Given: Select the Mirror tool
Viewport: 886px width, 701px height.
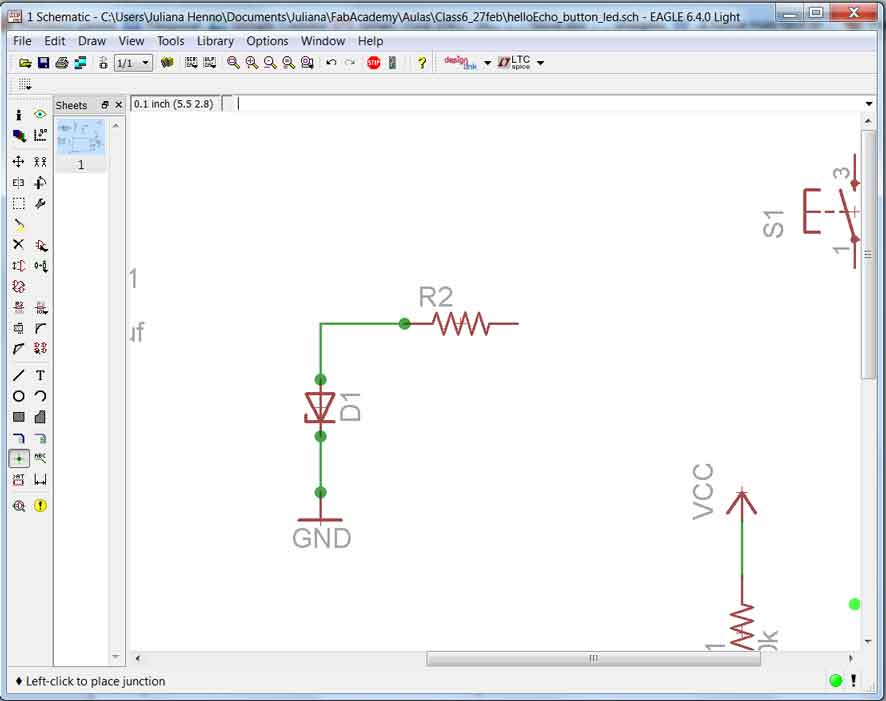Looking at the screenshot, I should 19,182.
